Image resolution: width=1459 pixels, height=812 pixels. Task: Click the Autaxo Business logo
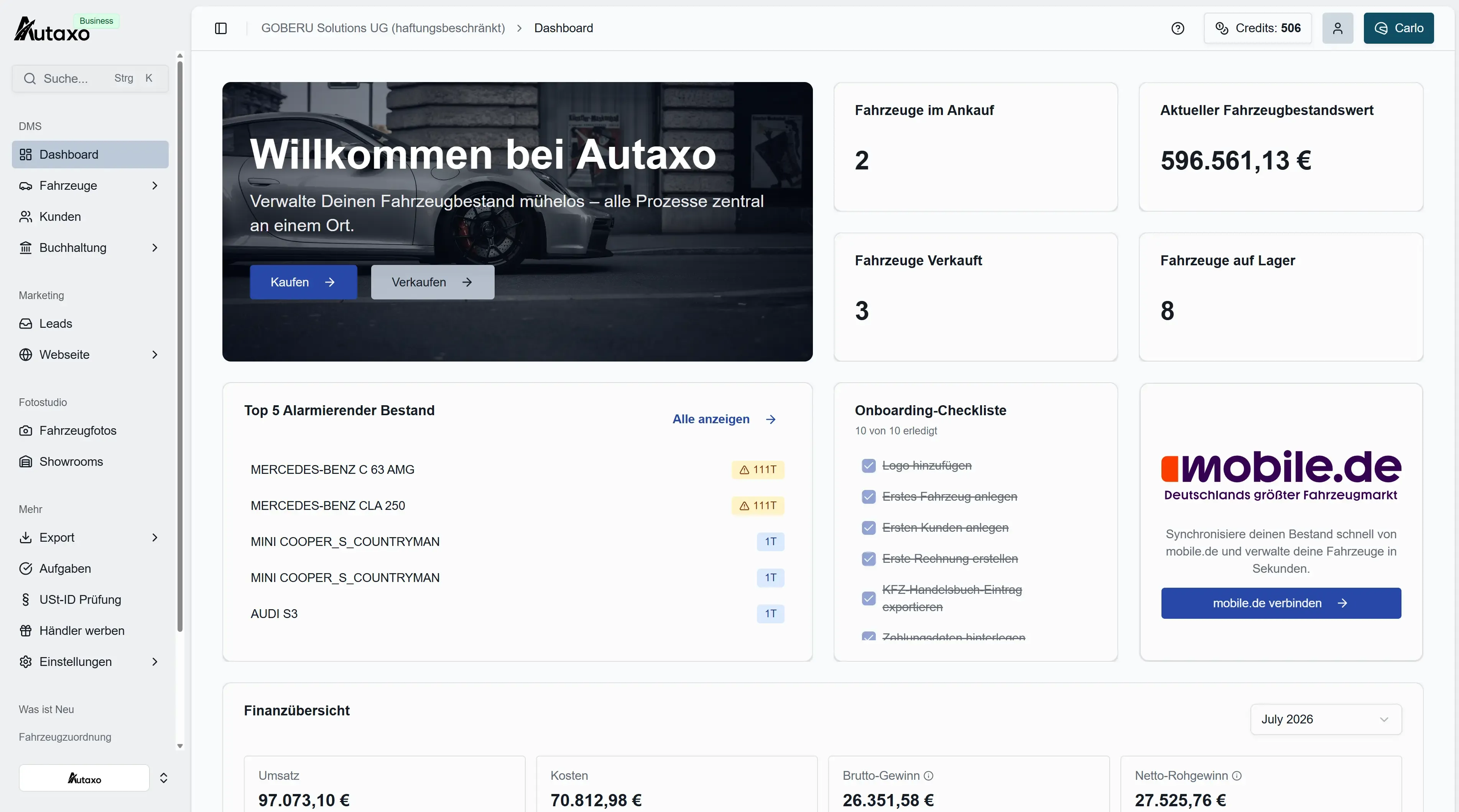pos(66,28)
